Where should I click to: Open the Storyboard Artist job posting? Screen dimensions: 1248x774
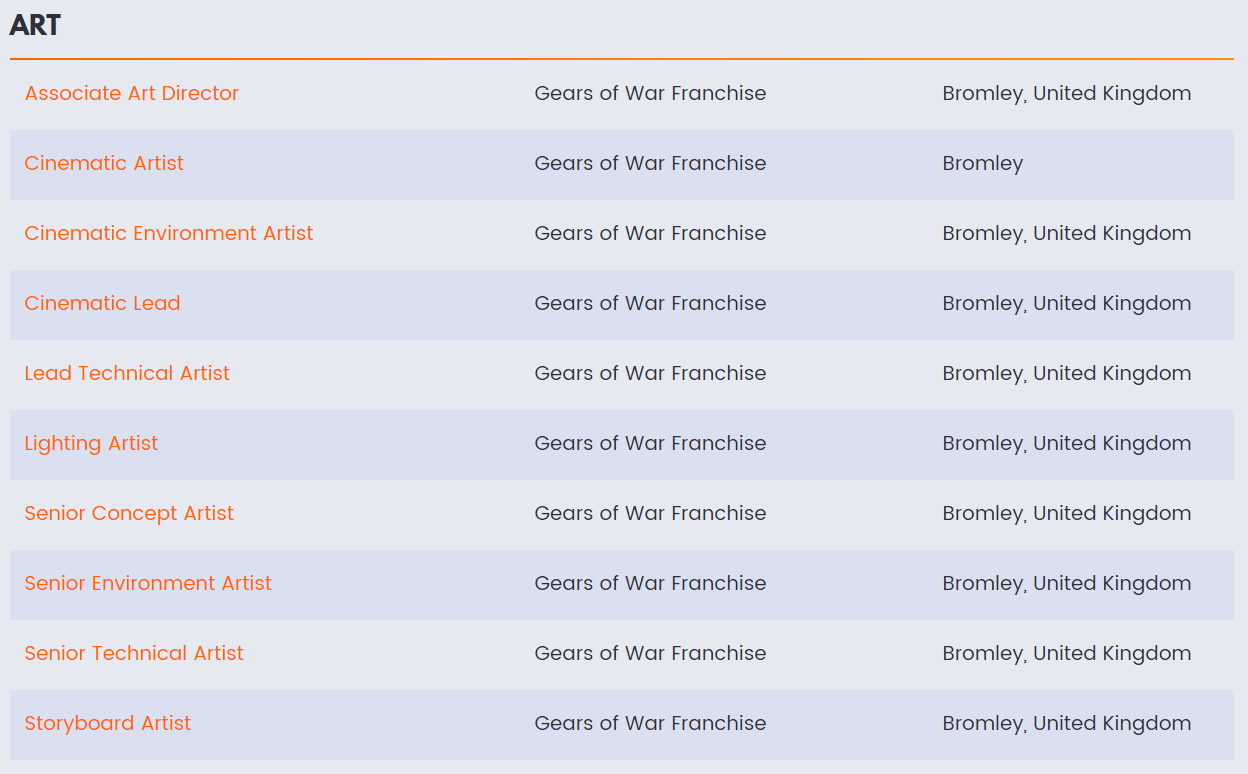click(108, 723)
